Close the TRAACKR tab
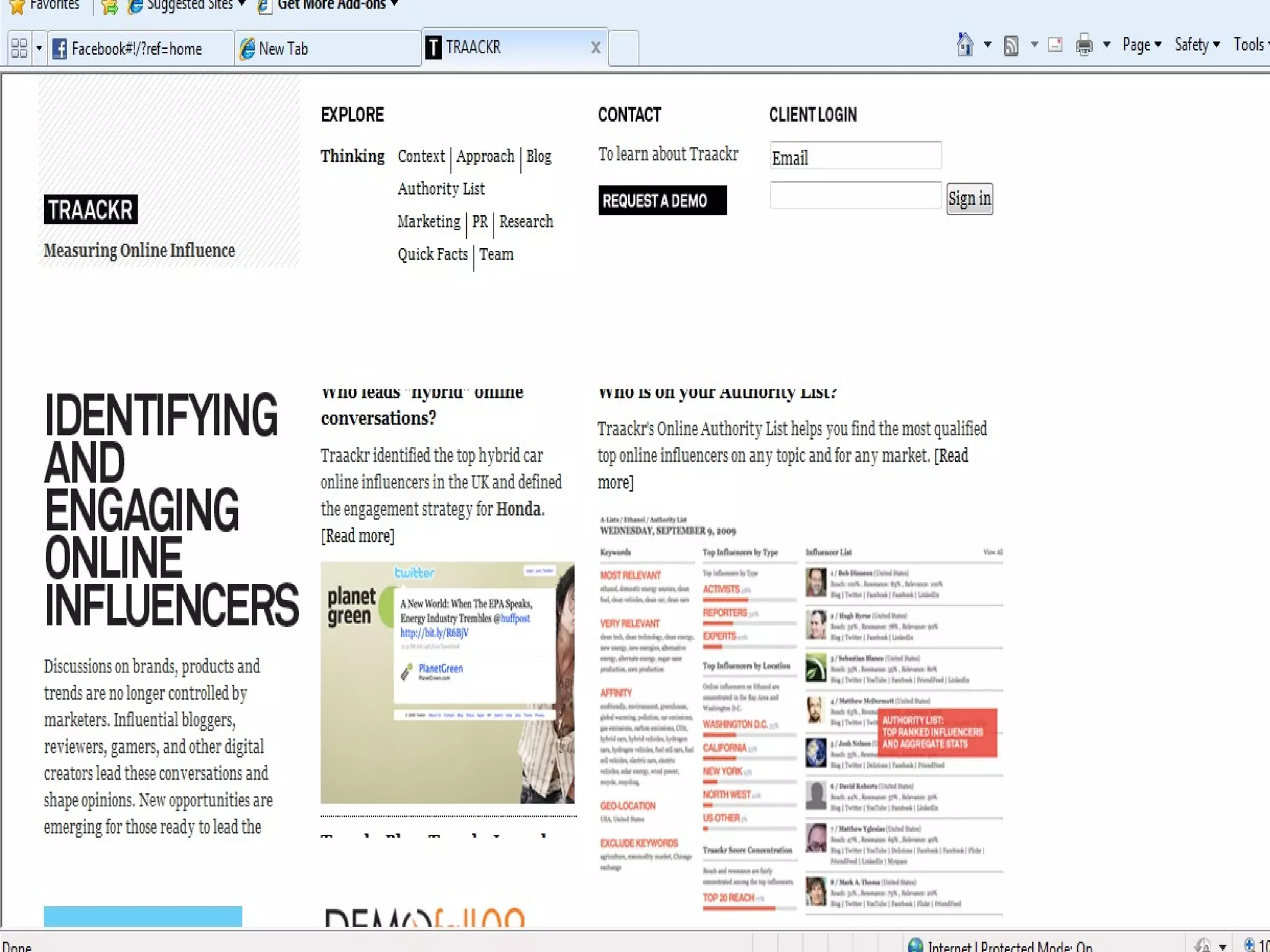Viewport: 1270px width, 952px height. [x=595, y=48]
